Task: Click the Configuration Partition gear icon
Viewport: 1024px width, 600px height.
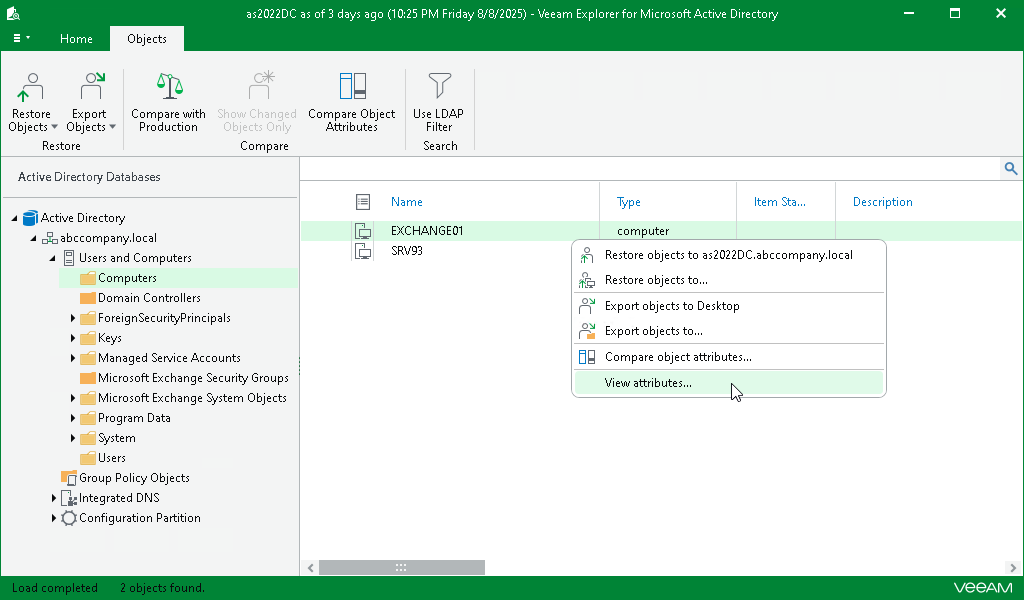Action: (x=68, y=518)
